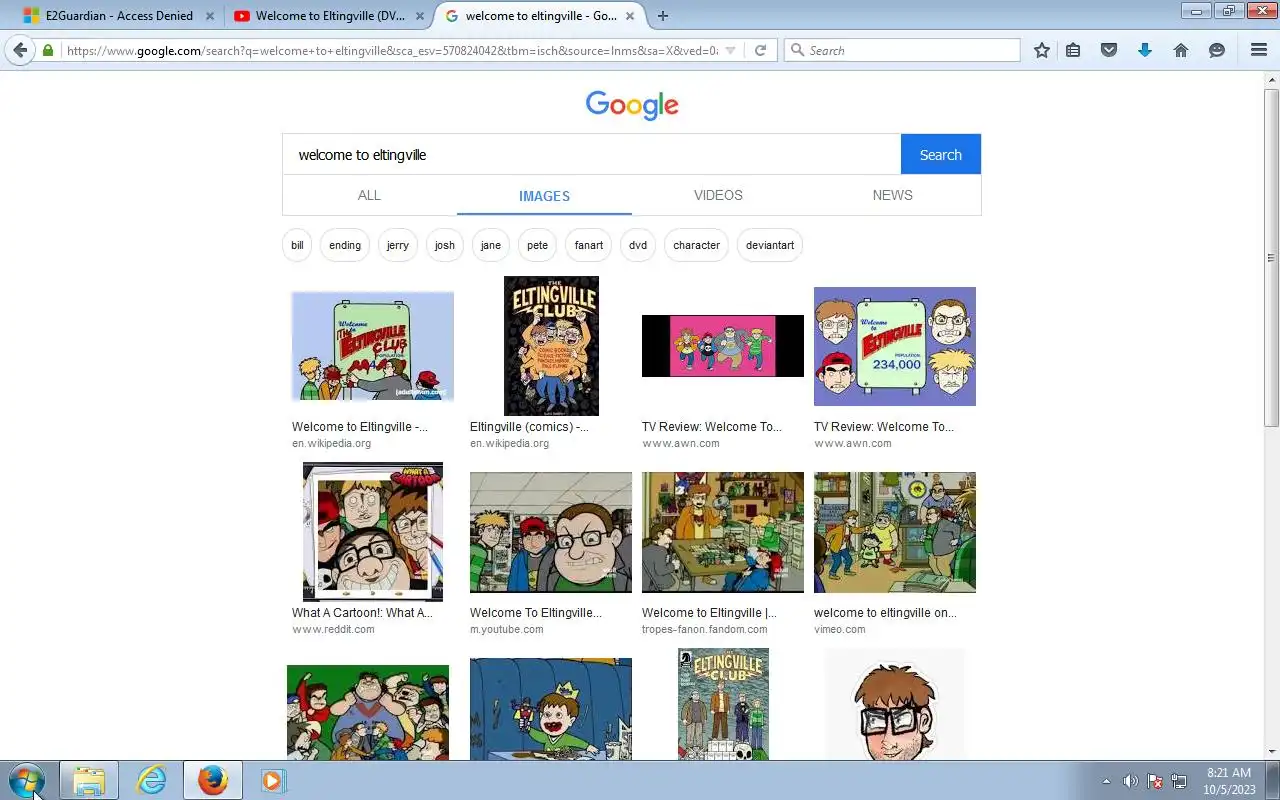Open the volume speaker tray icon
Screen dimensions: 1280x800
[x=1130, y=781]
